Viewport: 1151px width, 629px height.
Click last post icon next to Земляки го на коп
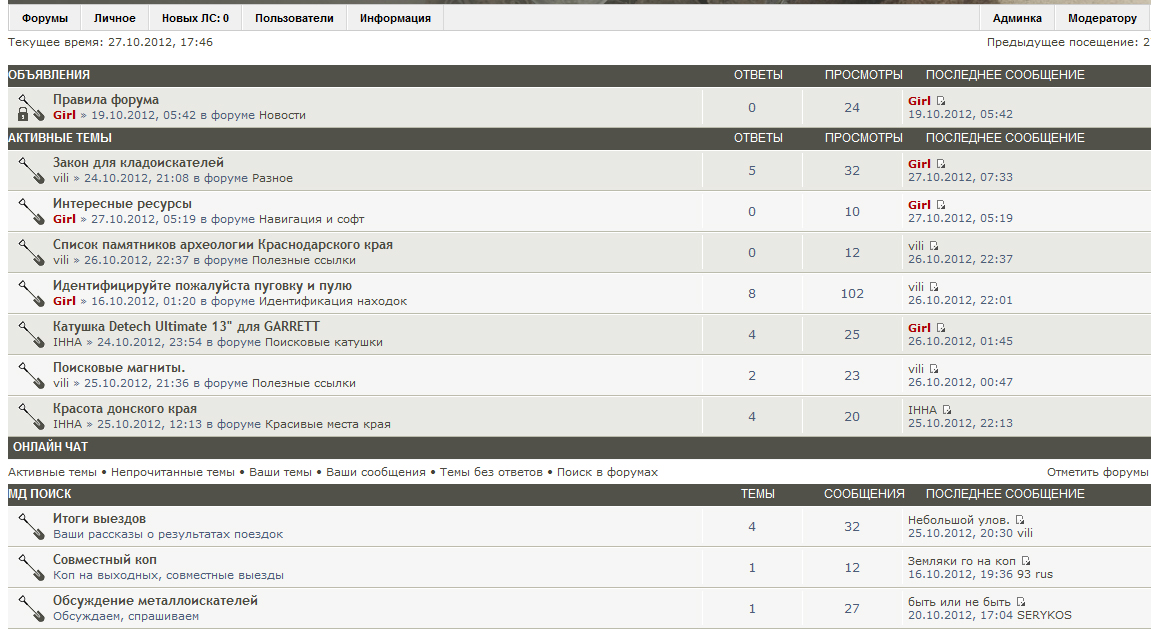point(1026,561)
